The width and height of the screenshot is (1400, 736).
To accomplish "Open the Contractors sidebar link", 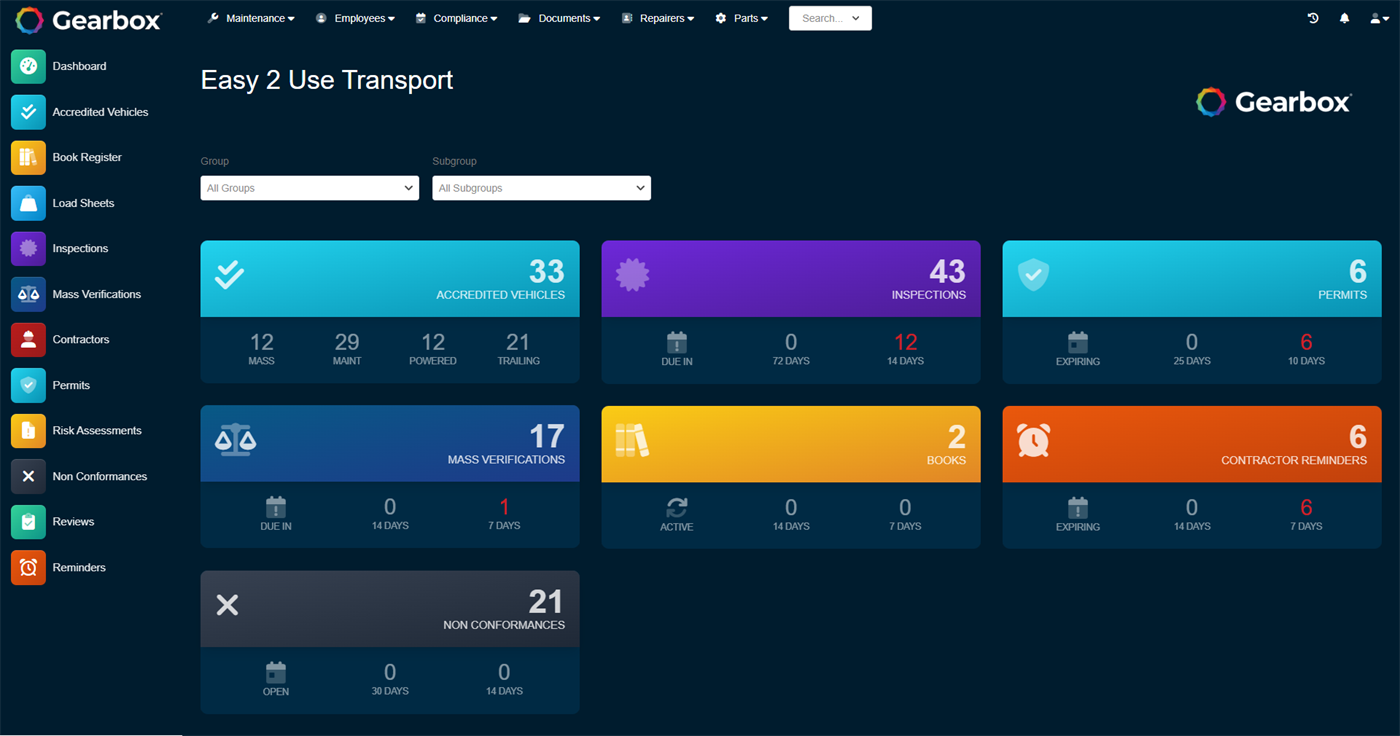I will click(x=81, y=339).
